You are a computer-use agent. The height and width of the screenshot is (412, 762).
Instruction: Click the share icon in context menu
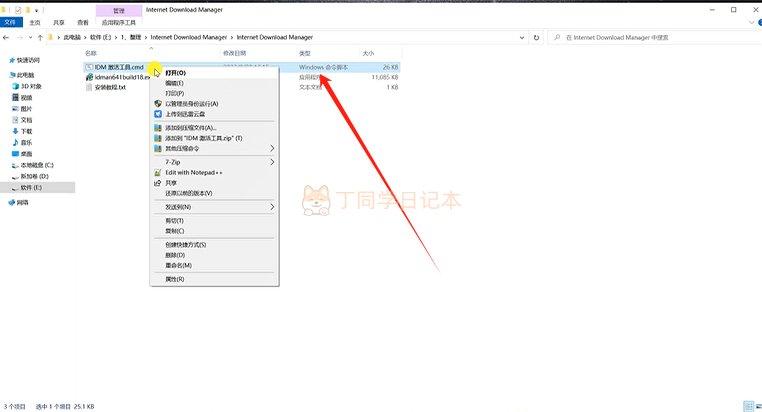click(x=157, y=183)
